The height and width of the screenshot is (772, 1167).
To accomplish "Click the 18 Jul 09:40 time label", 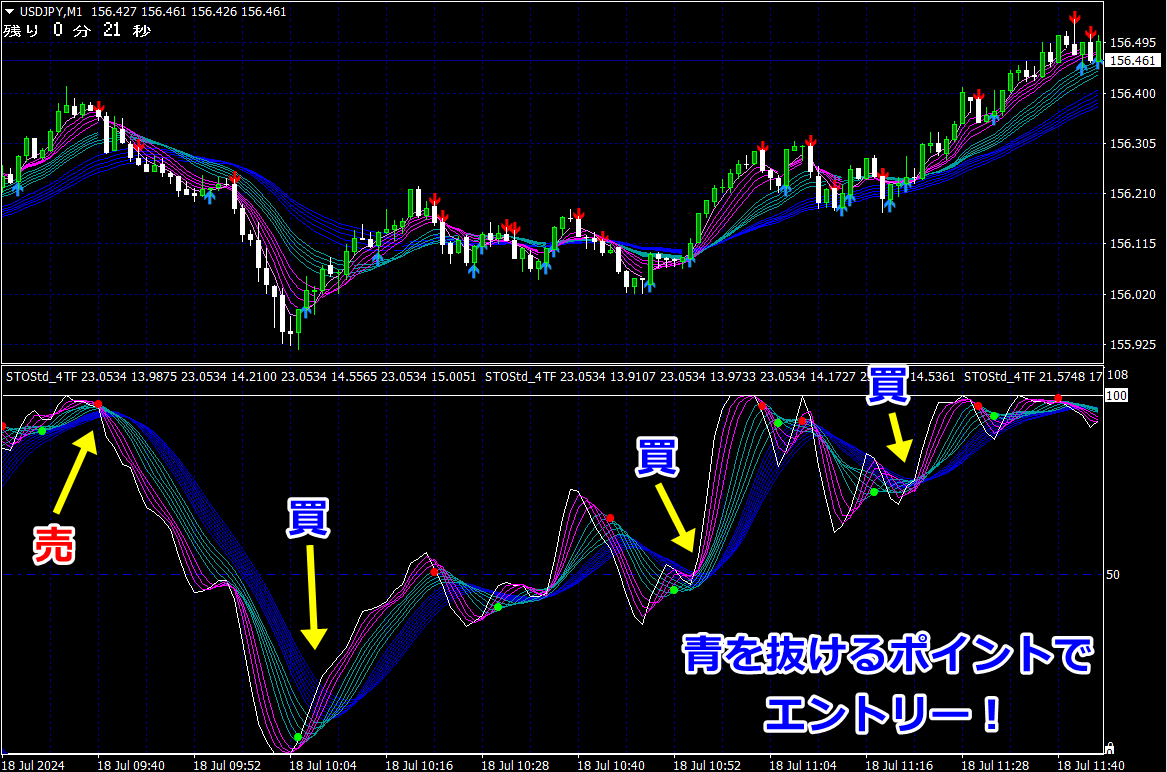I will (131, 765).
